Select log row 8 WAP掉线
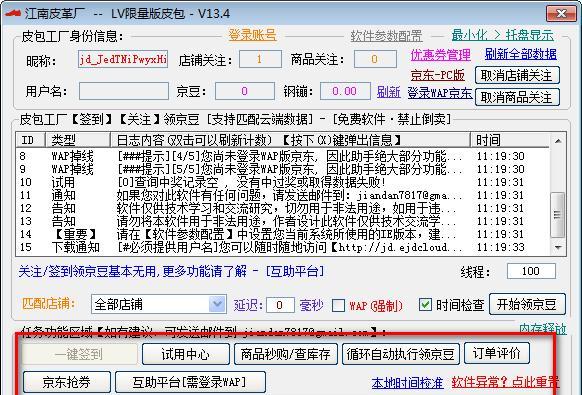Image resolution: width=582 pixels, height=395 pixels. (x=282, y=156)
